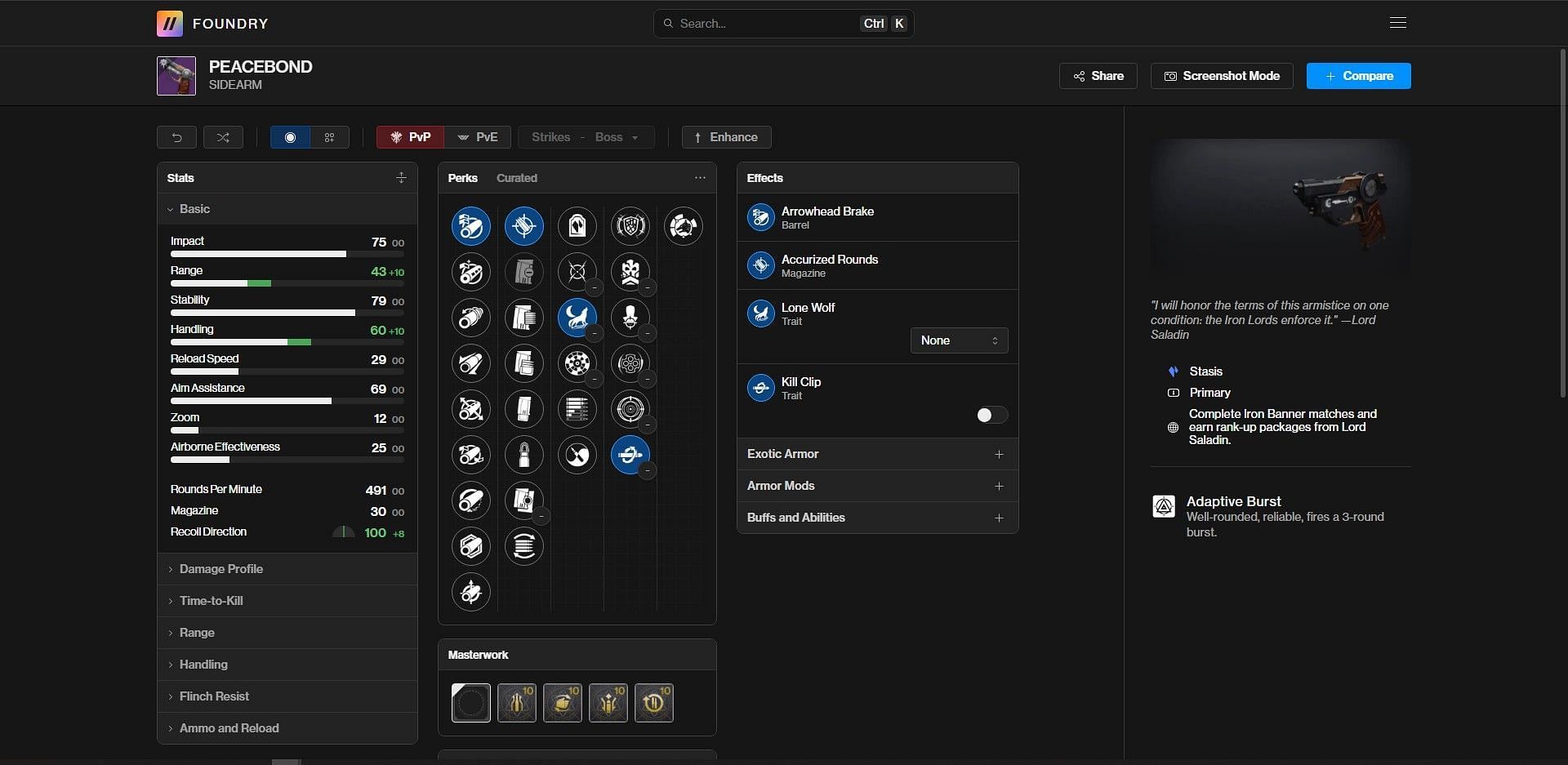The image size is (1568, 765).
Task: Select the origin trait icon in fifth column
Action: (684, 226)
